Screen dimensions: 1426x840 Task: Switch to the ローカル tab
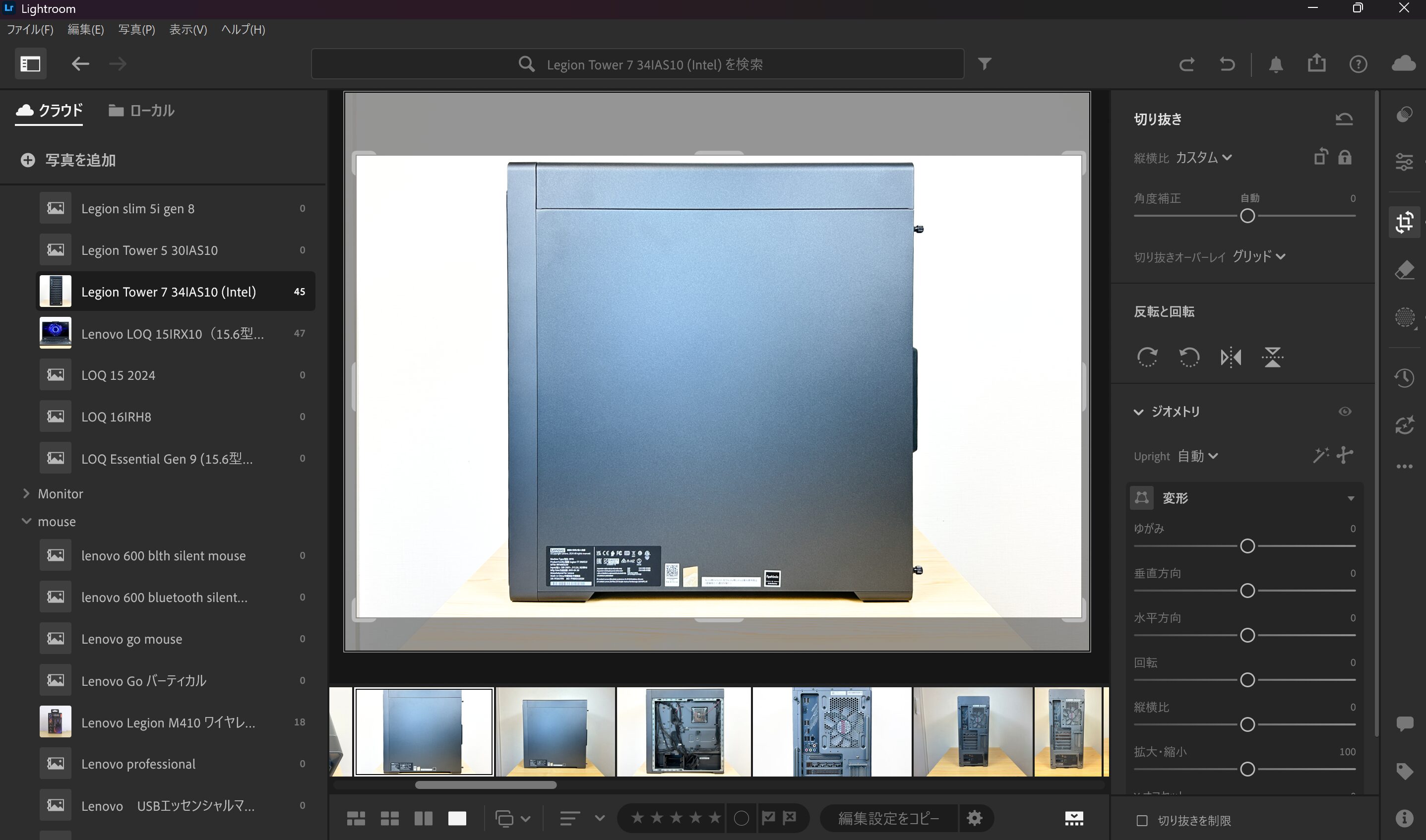coord(140,111)
